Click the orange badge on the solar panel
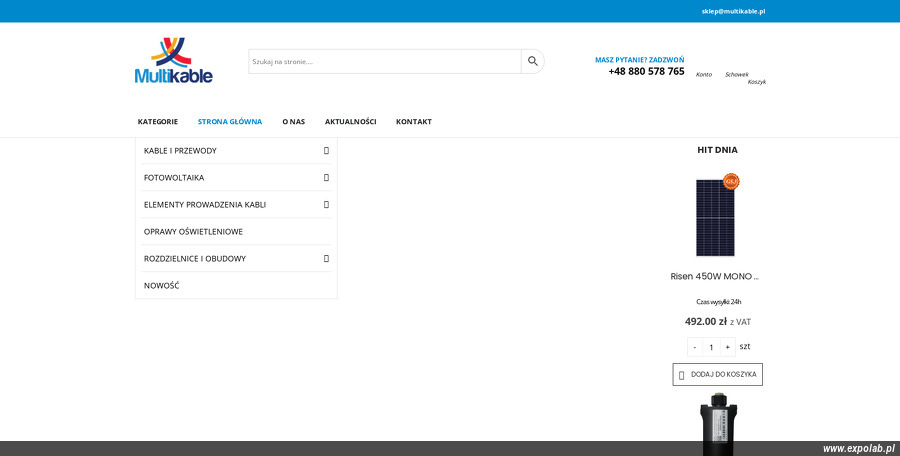Screen dimensions: 900x456 tap(731, 181)
